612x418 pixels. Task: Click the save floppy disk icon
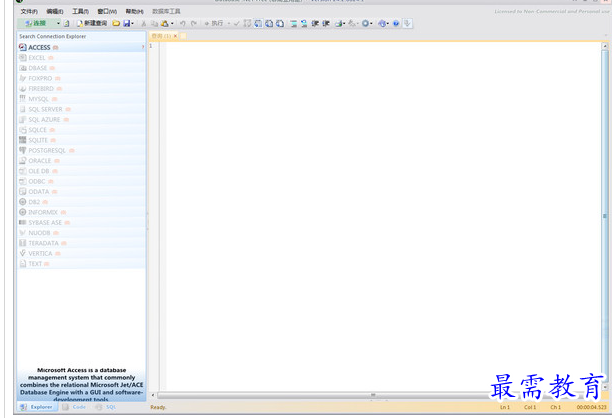[126, 23]
